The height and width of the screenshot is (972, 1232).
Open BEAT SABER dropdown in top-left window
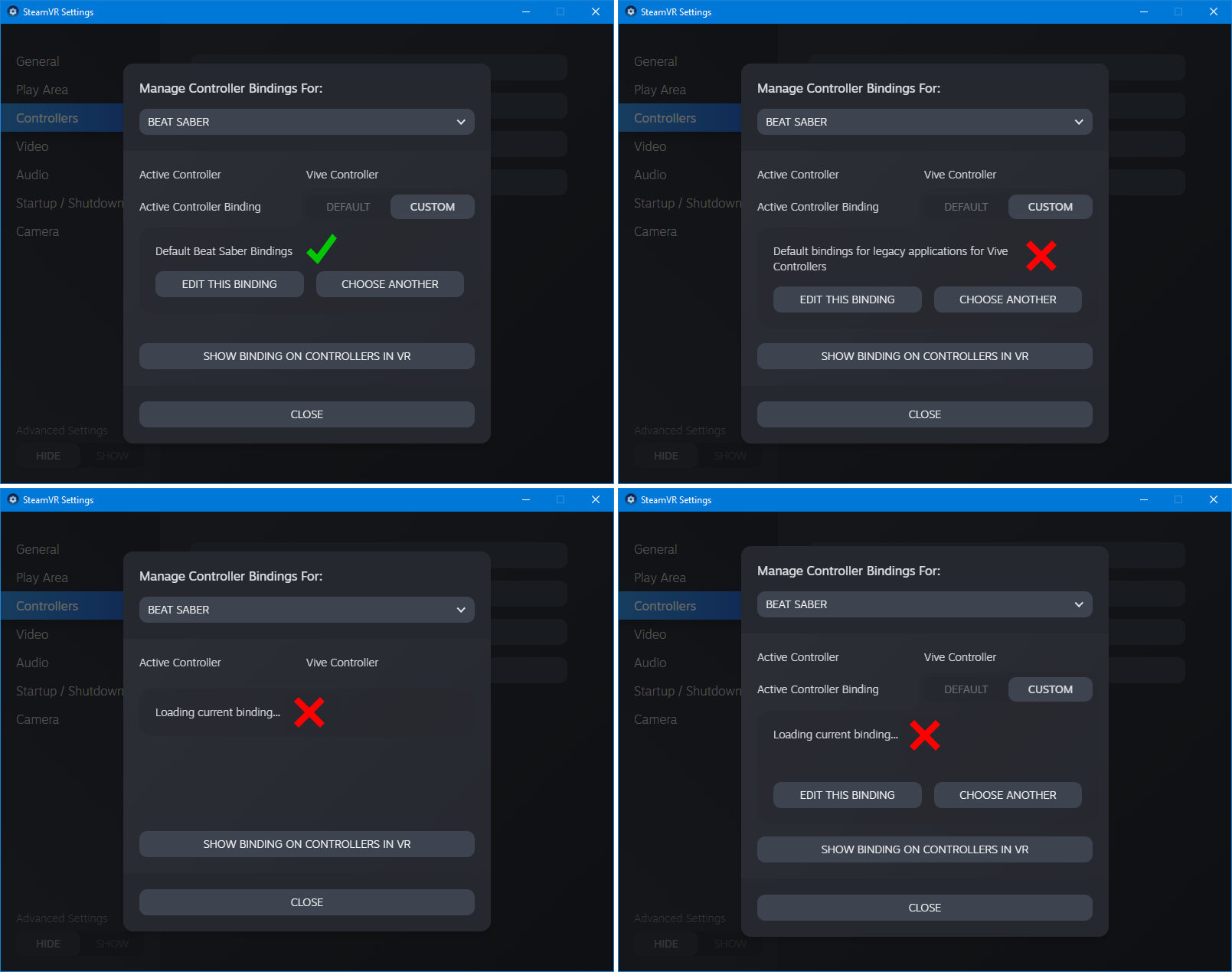coord(306,122)
